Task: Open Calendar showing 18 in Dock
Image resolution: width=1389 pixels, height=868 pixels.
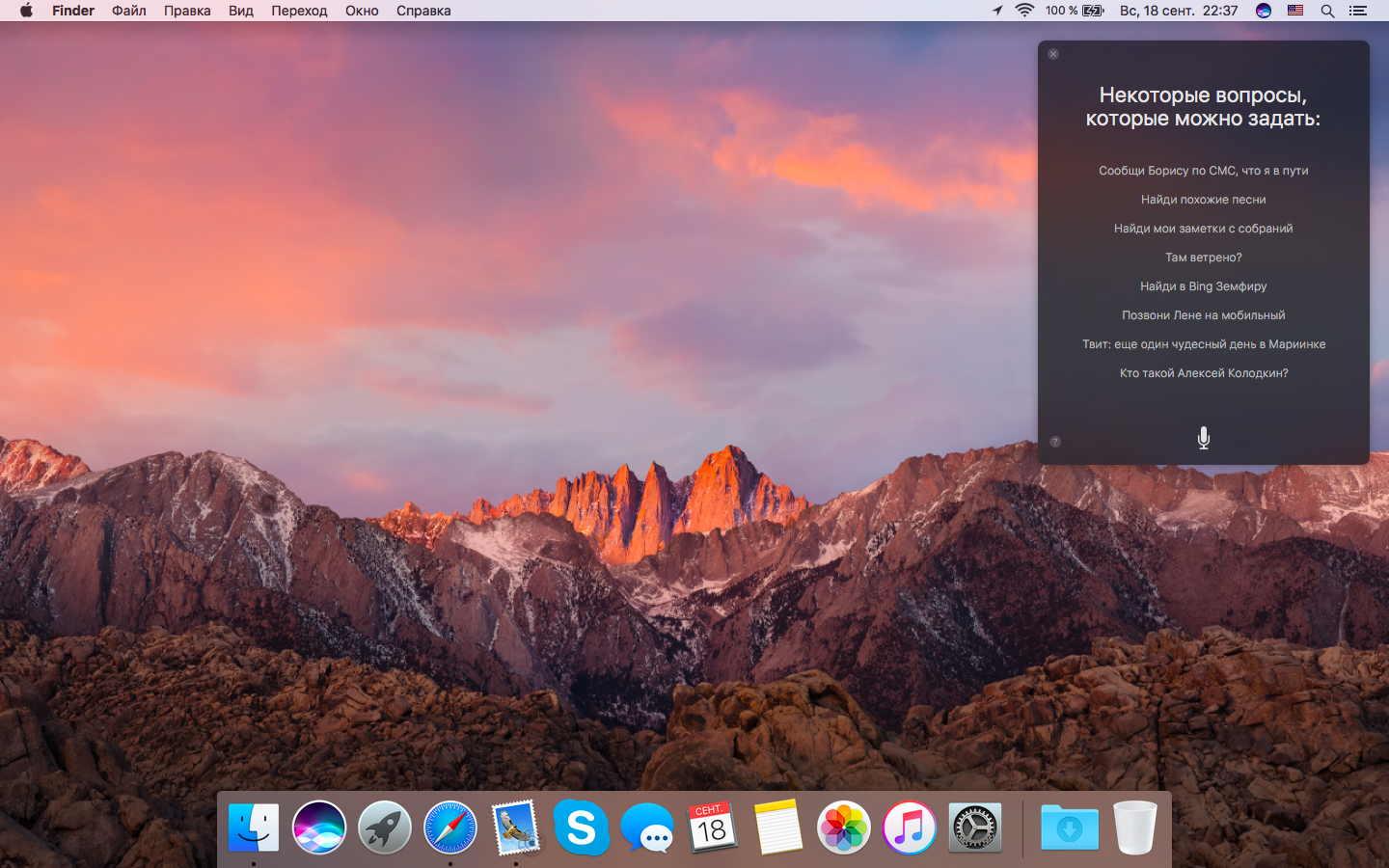Action: tap(712, 827)
